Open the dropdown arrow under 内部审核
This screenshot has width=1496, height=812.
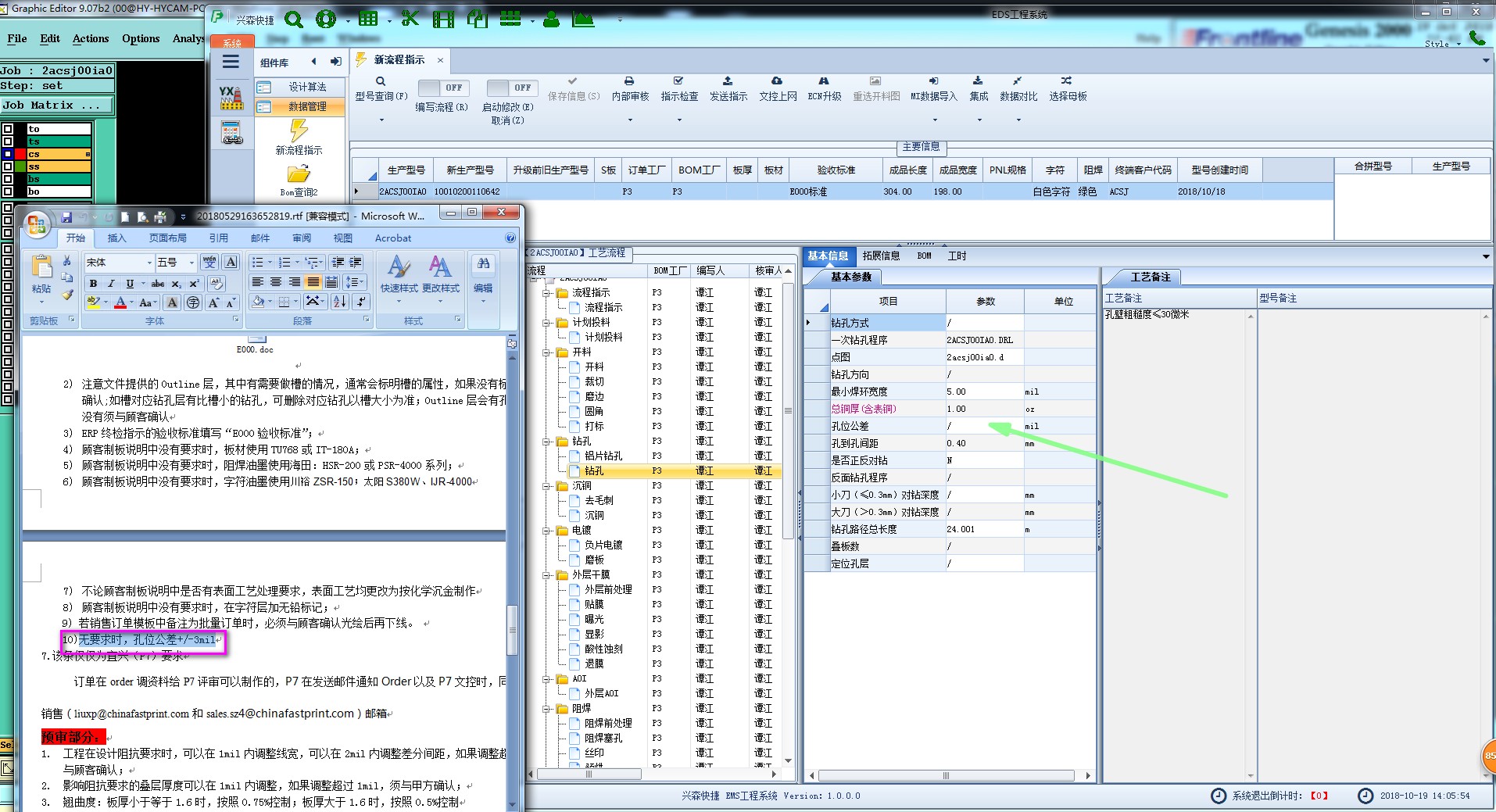[630, 120]
